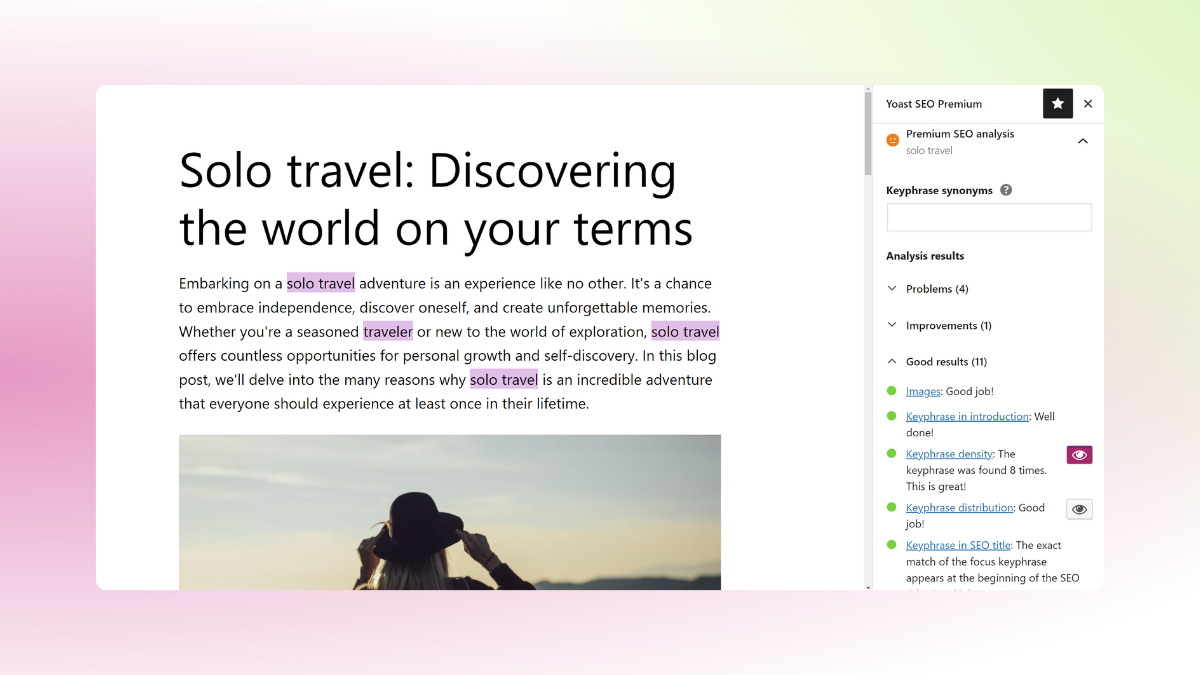The image size is (1200, 675).
Task: Click the Keyphrase synonyms help question mark
Action: coord(1006,190)
